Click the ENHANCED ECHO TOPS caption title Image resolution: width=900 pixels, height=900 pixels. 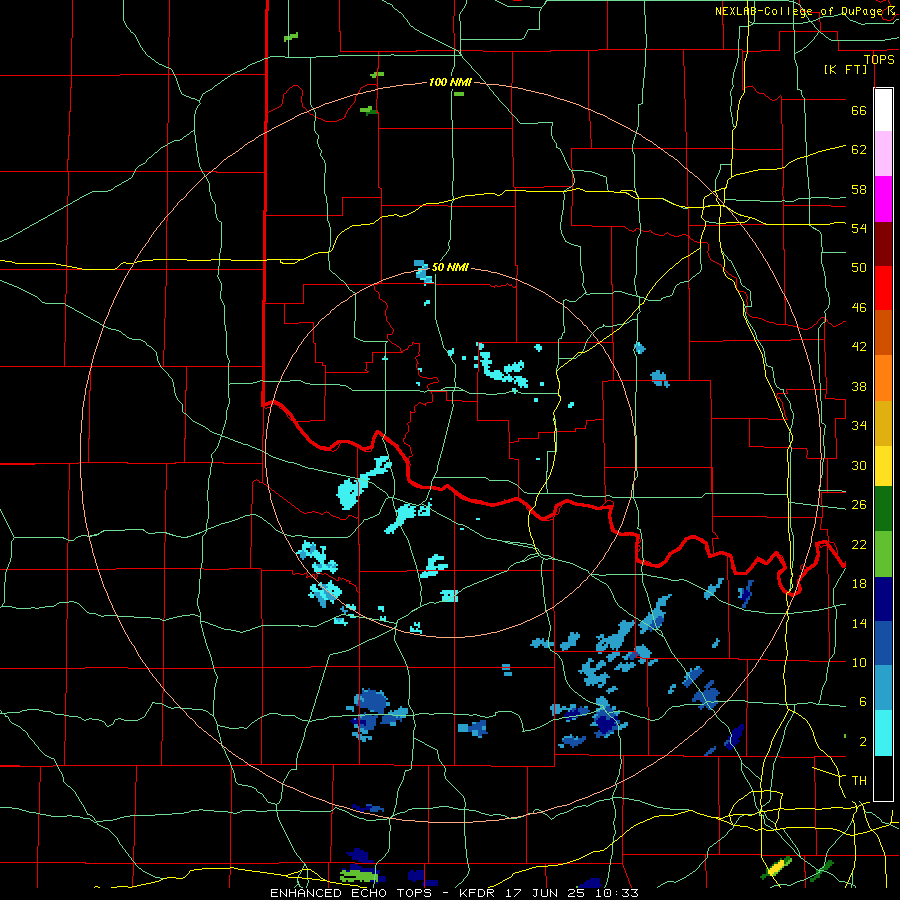coord(351,893)
